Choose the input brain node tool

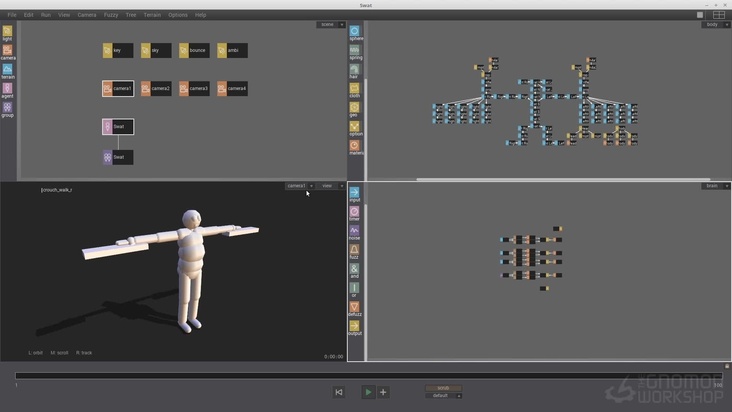pyautogui.click(x=354, y=195)
